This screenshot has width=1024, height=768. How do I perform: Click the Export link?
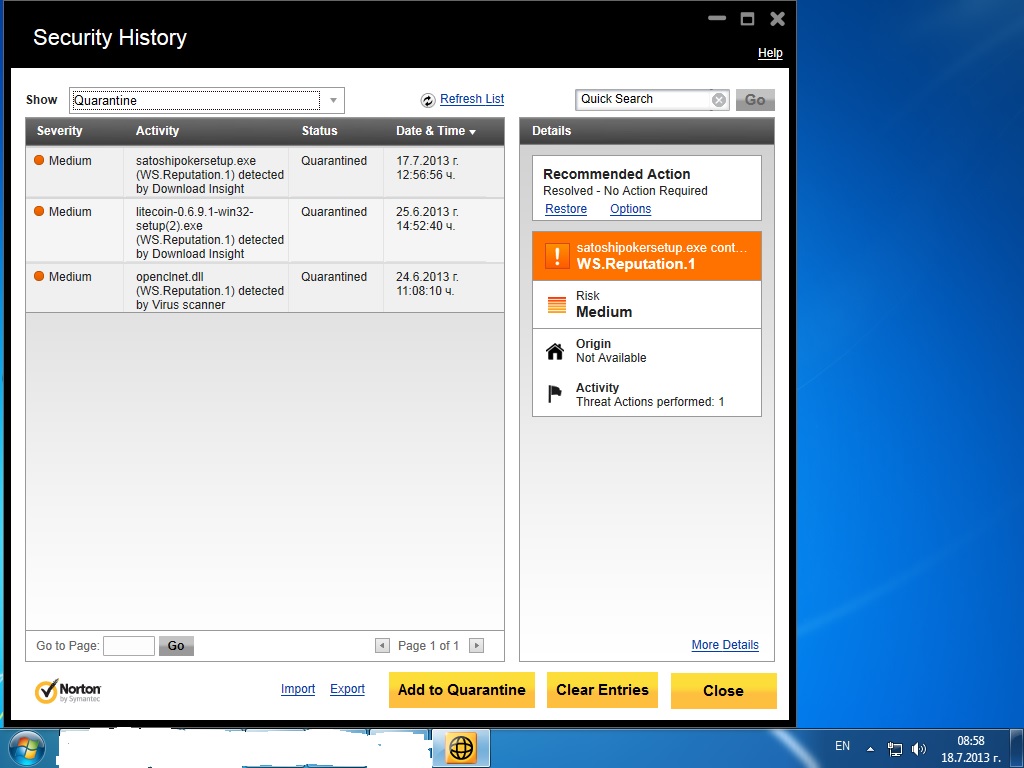[x=347, y=689]
